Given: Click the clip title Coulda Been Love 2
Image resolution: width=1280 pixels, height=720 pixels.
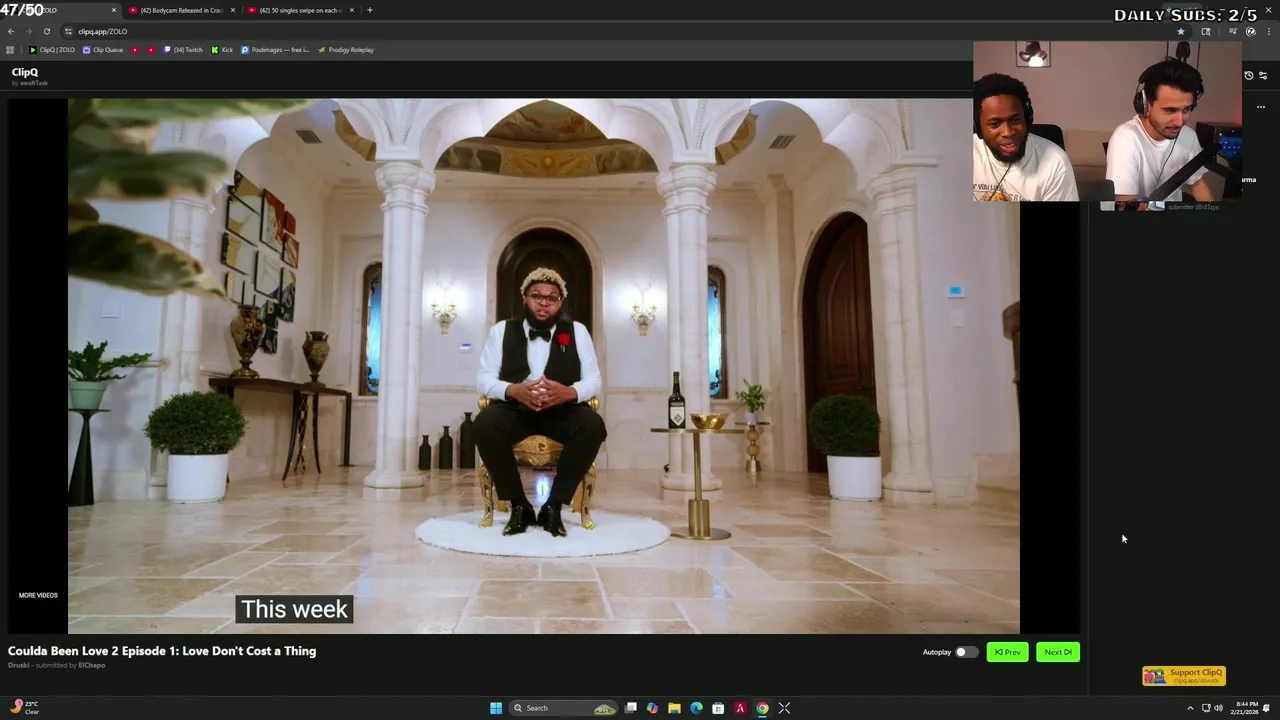Looking at the screenshot, I should click(162, 651).
